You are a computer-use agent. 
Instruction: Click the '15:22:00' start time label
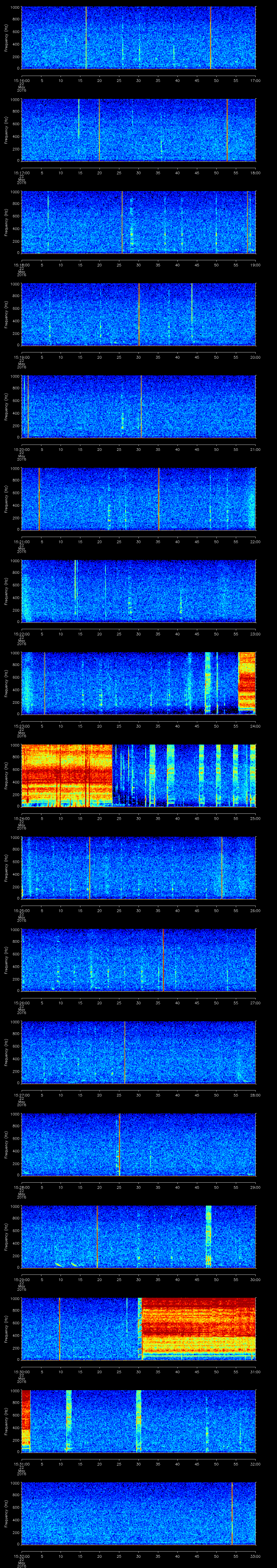(21, 634)
